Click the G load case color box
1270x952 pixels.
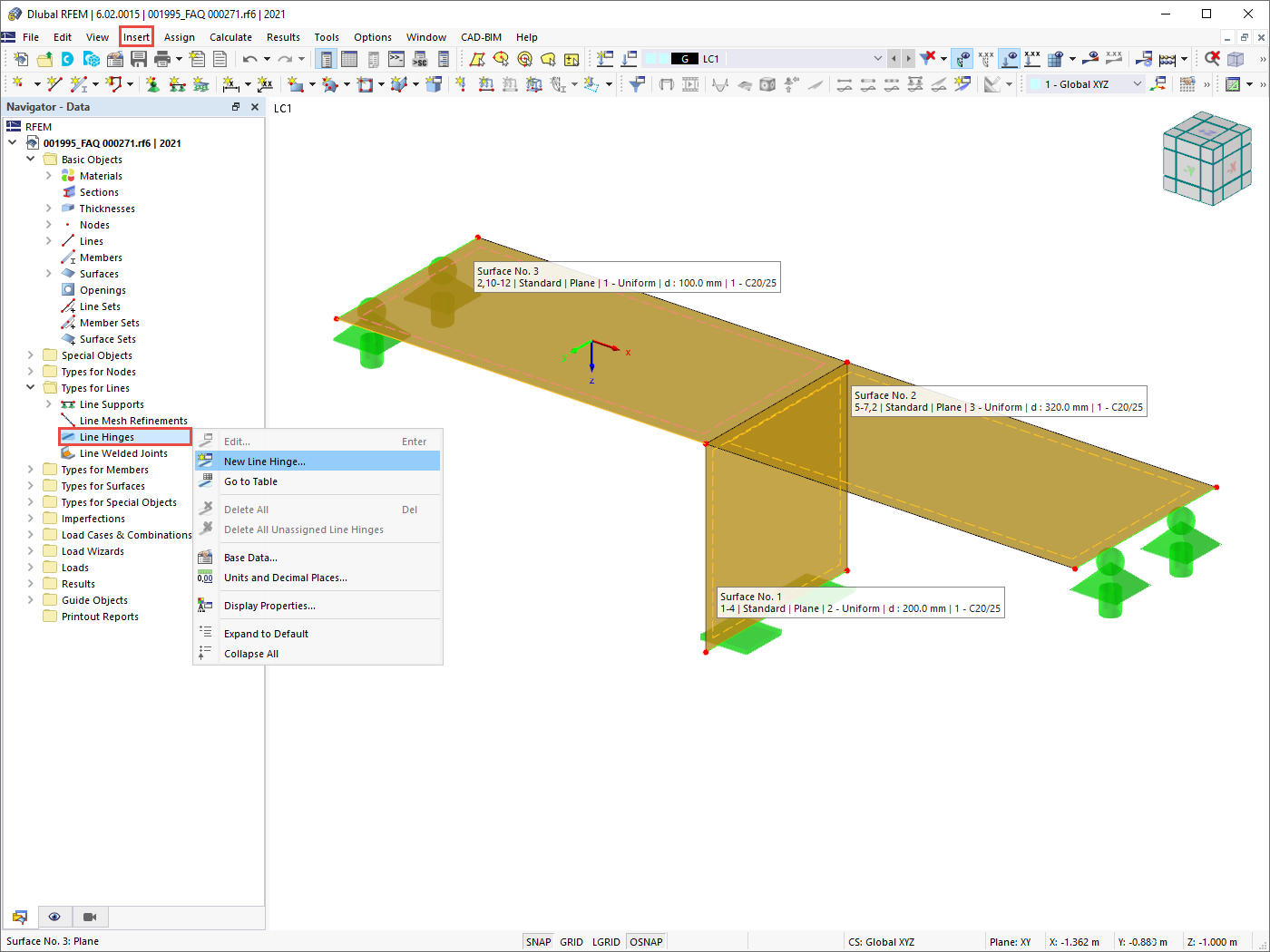click(685, 59)
